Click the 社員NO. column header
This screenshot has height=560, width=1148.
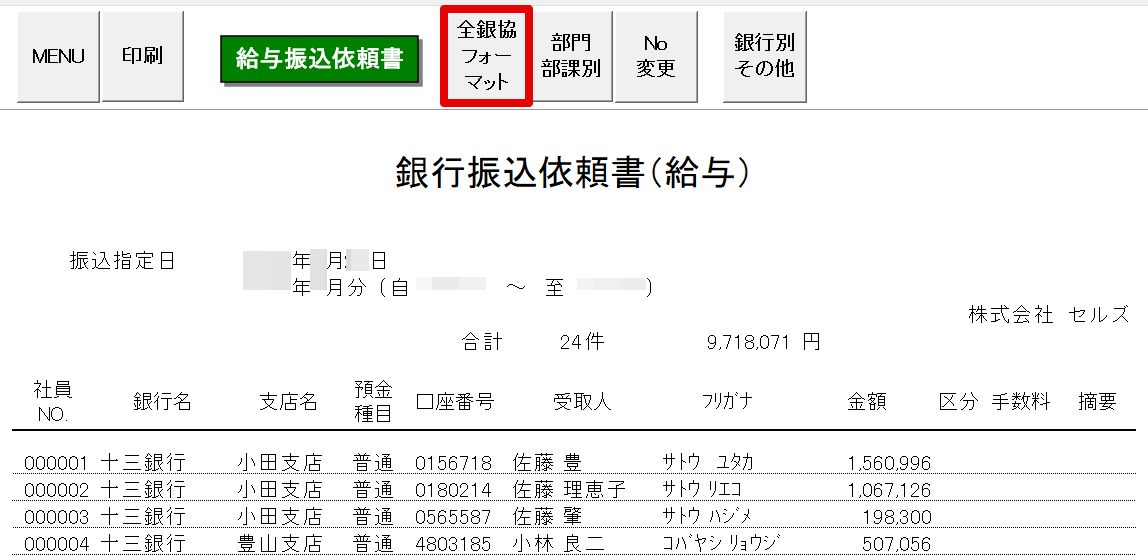click(52, 401)
